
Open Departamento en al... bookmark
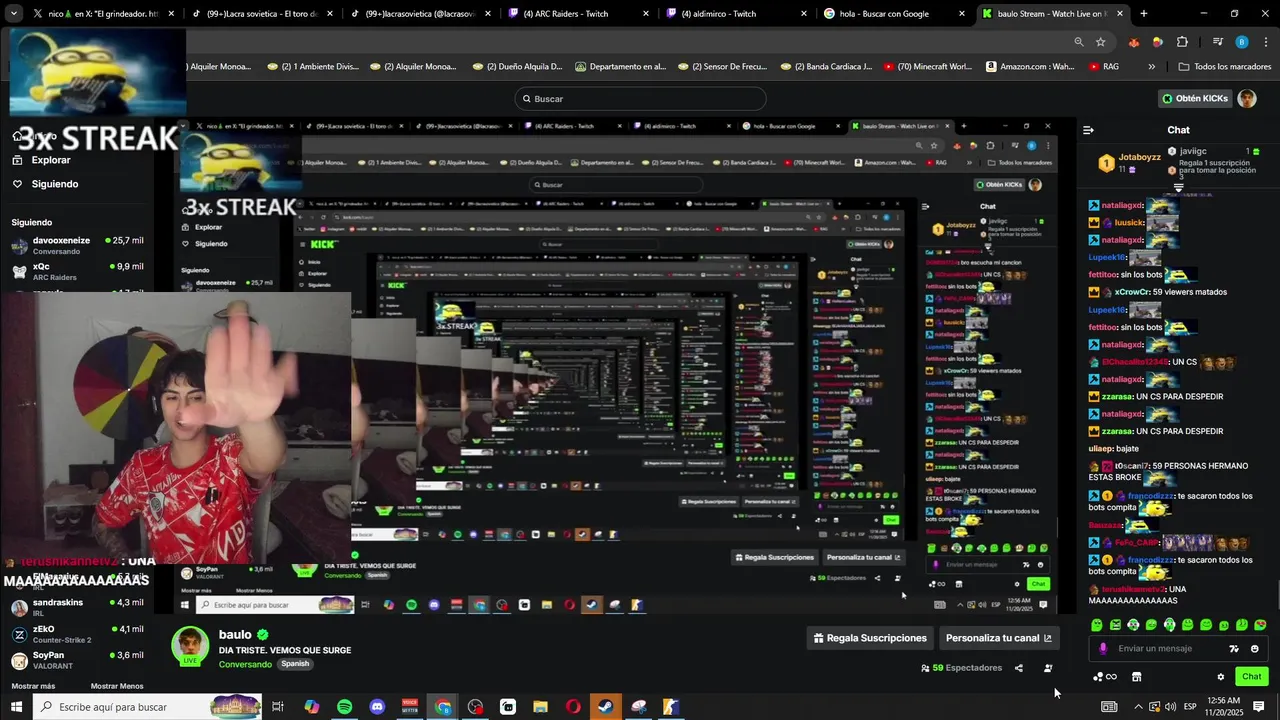coord(619,67)
